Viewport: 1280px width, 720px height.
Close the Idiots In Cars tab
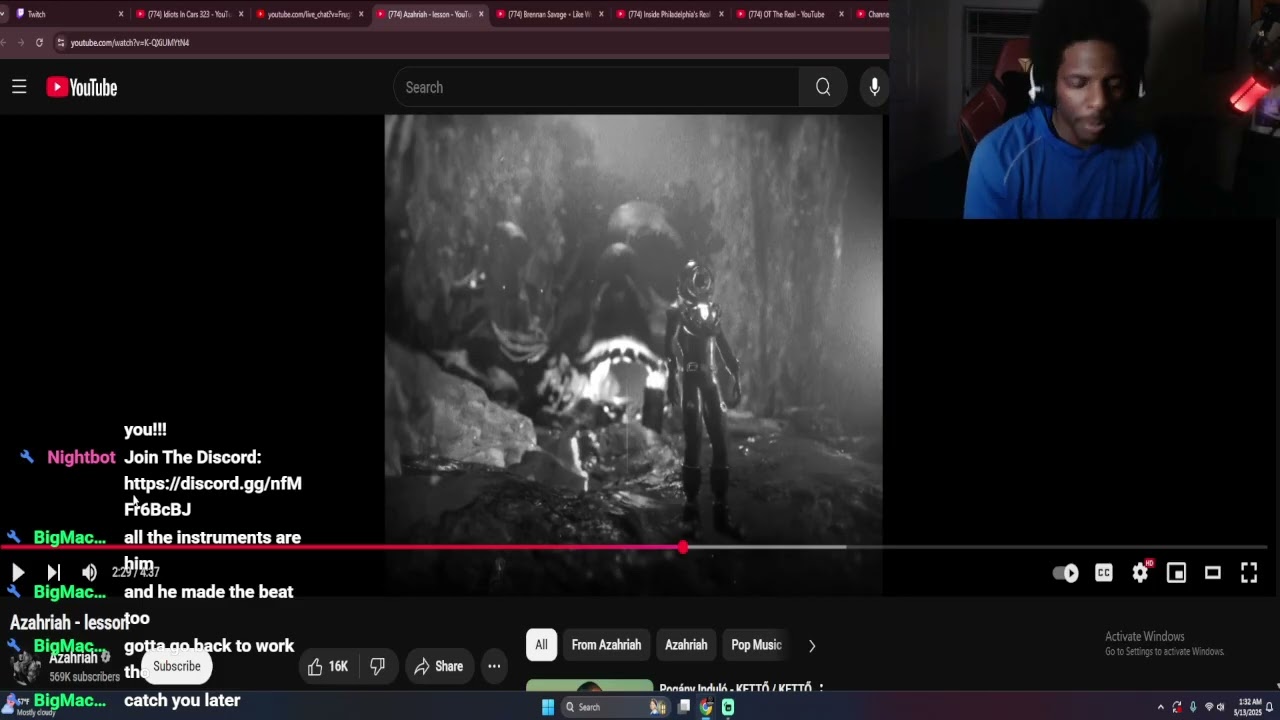click(x=241, y=14)
